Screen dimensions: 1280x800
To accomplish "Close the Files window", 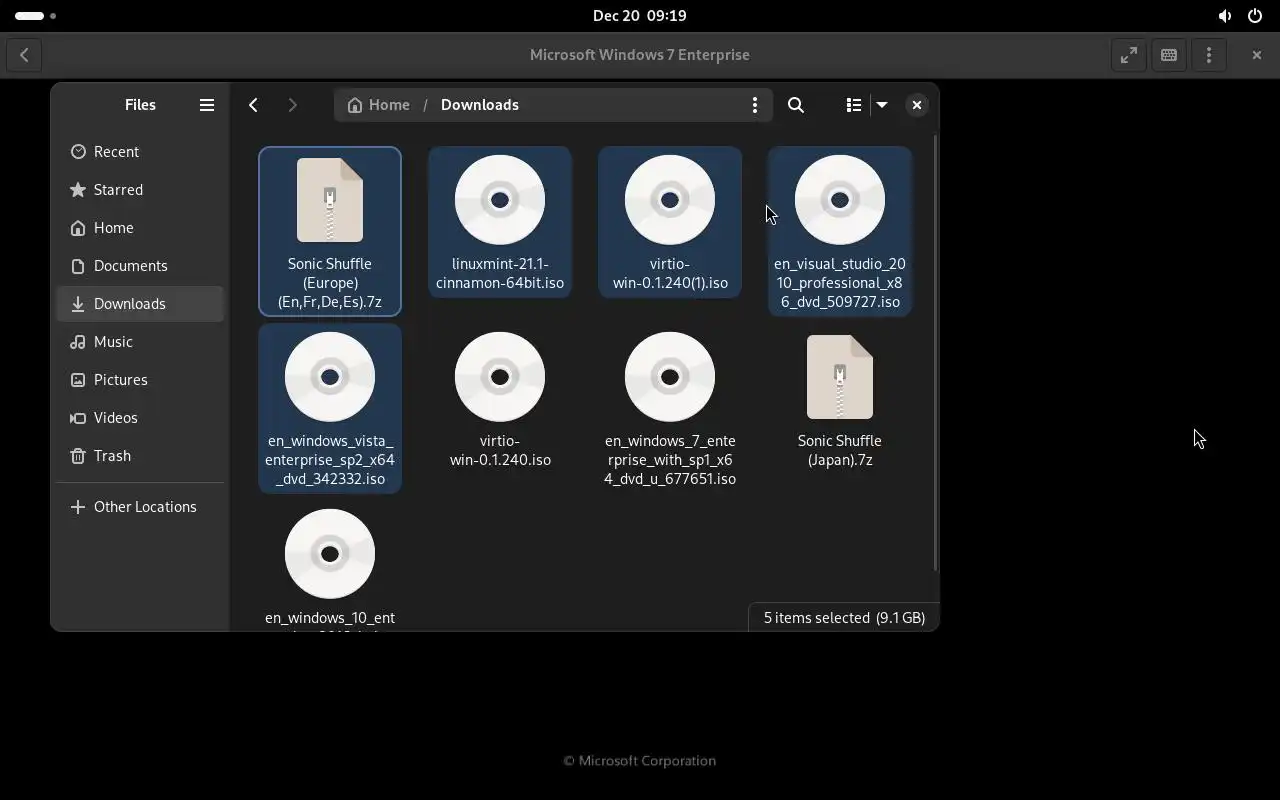I will pyautogui.click(x=916, y=105).
